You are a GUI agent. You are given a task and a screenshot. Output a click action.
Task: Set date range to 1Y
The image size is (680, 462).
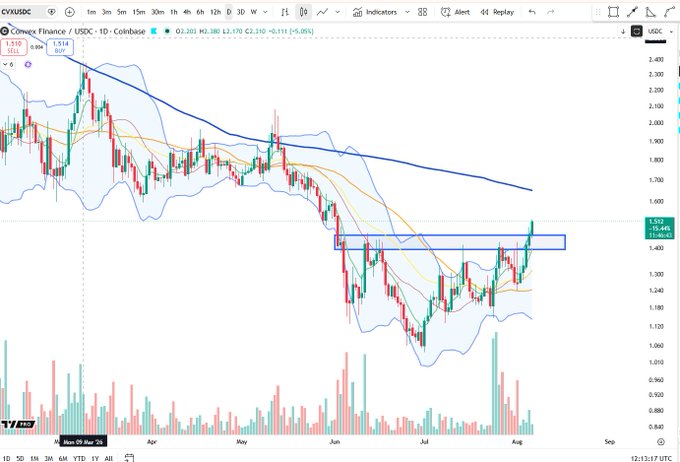[x=95, y=458]
